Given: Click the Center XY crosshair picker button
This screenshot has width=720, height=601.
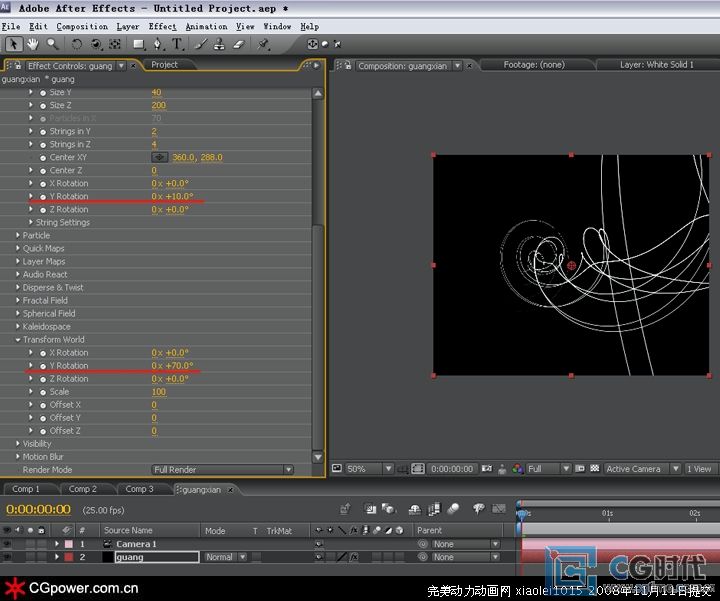Looking at the screenshot, I should click(159, 157).
